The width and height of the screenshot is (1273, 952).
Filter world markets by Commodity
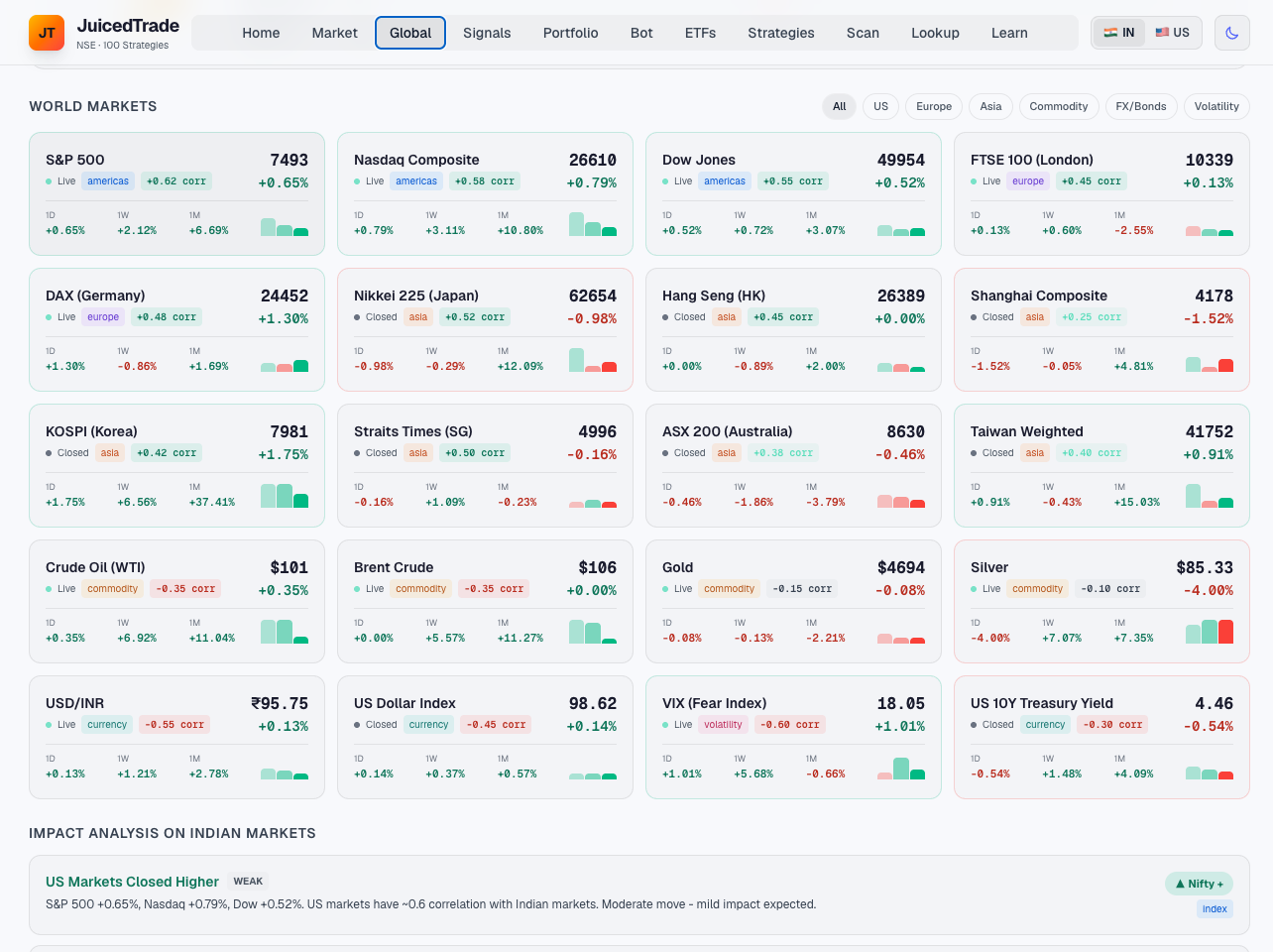(1059, 106)
